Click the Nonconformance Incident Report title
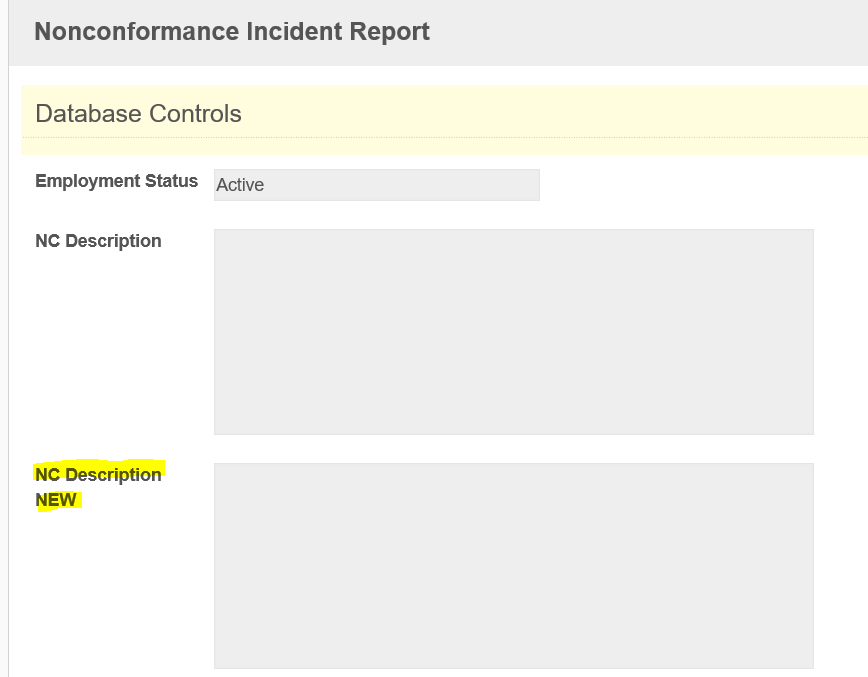The height and width of the screenshot is (677, 868). click(x=232, y=31)
